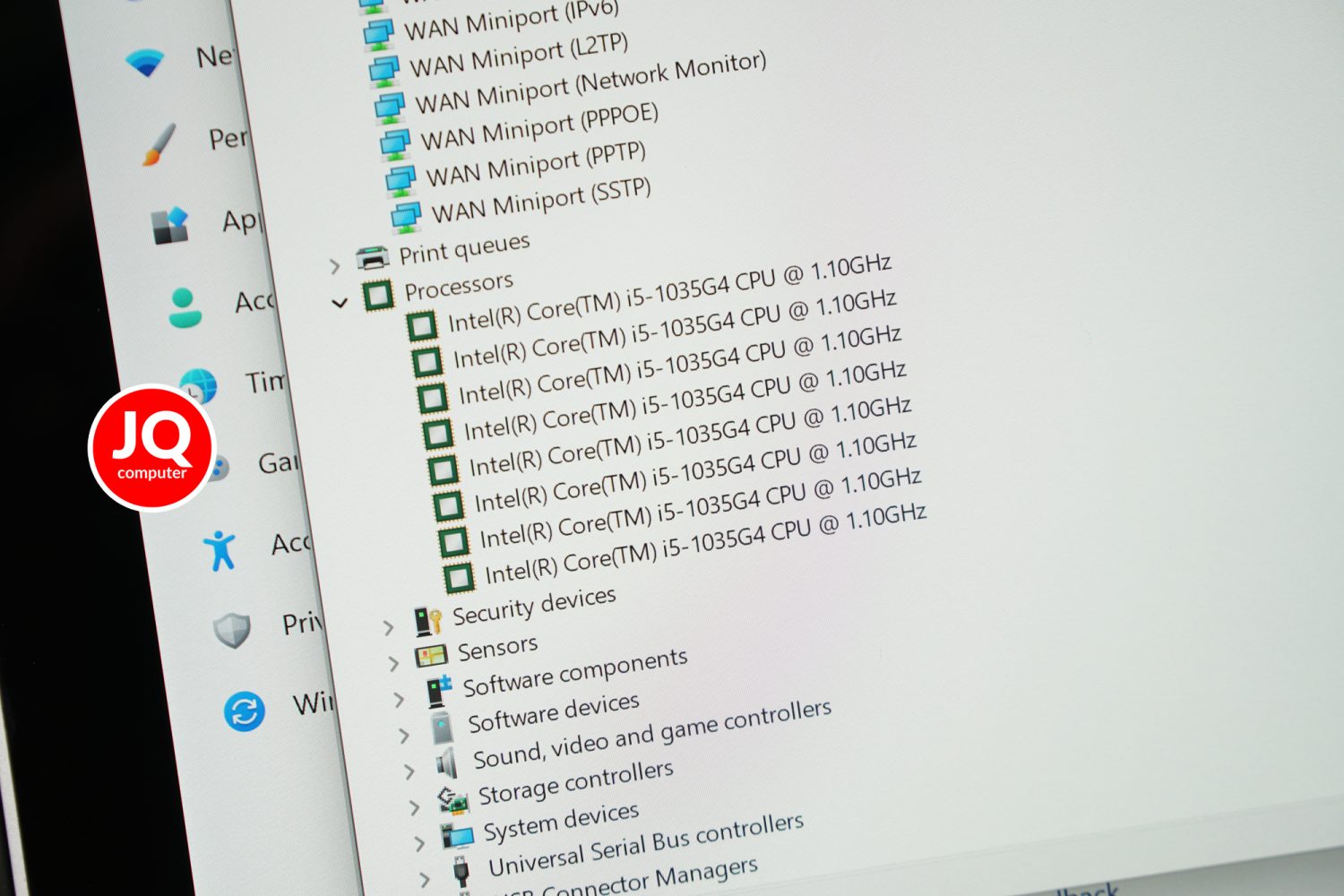
Task: Select the "WAN Miniport (SSTP)" label
Action: (x=542, y=201)
